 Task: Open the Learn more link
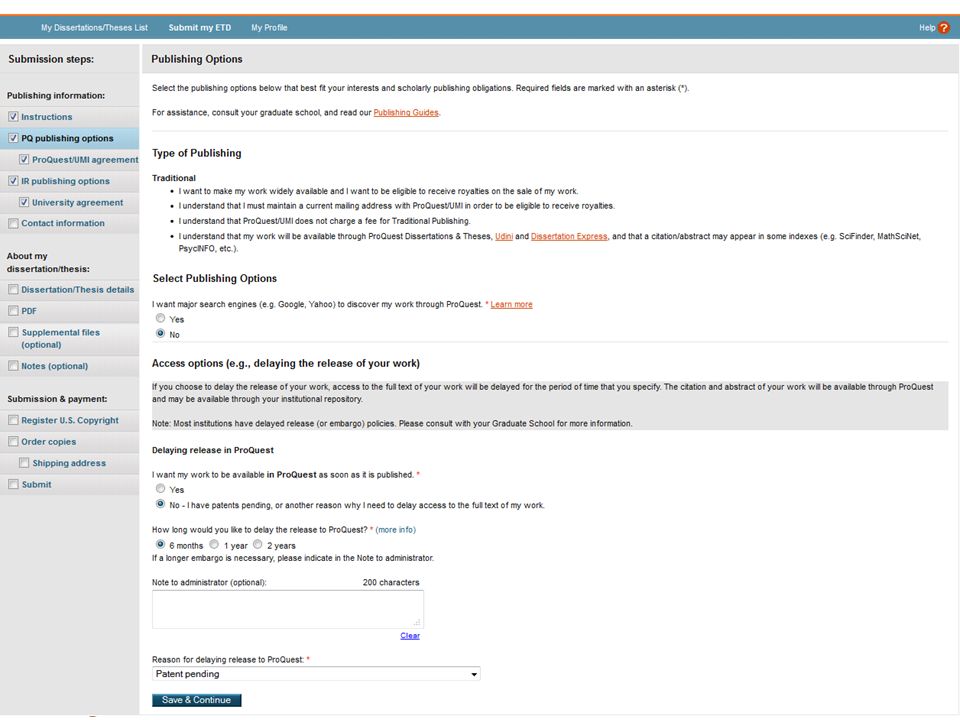coord(511,304)
